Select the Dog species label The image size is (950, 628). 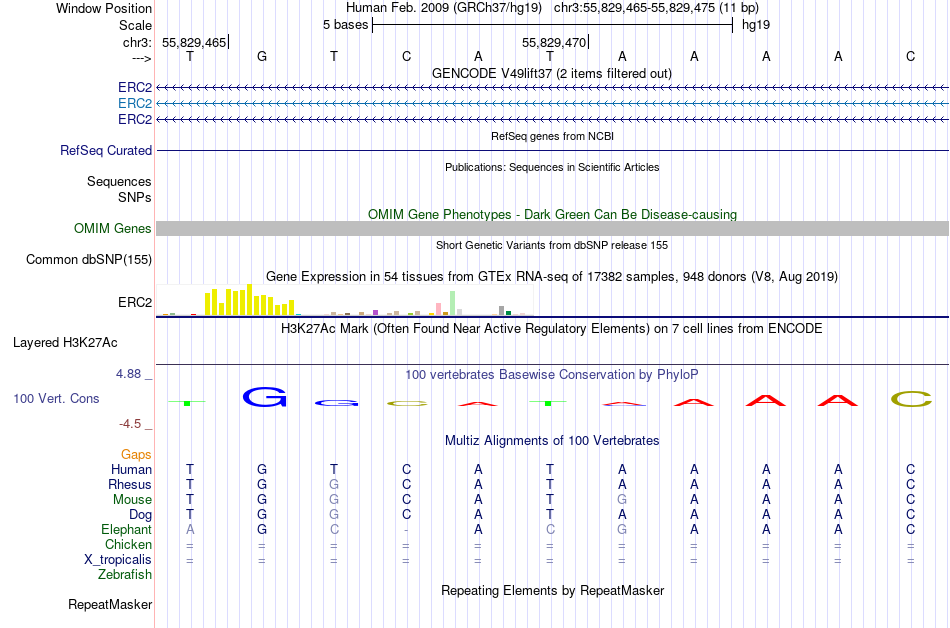point(140,515)
